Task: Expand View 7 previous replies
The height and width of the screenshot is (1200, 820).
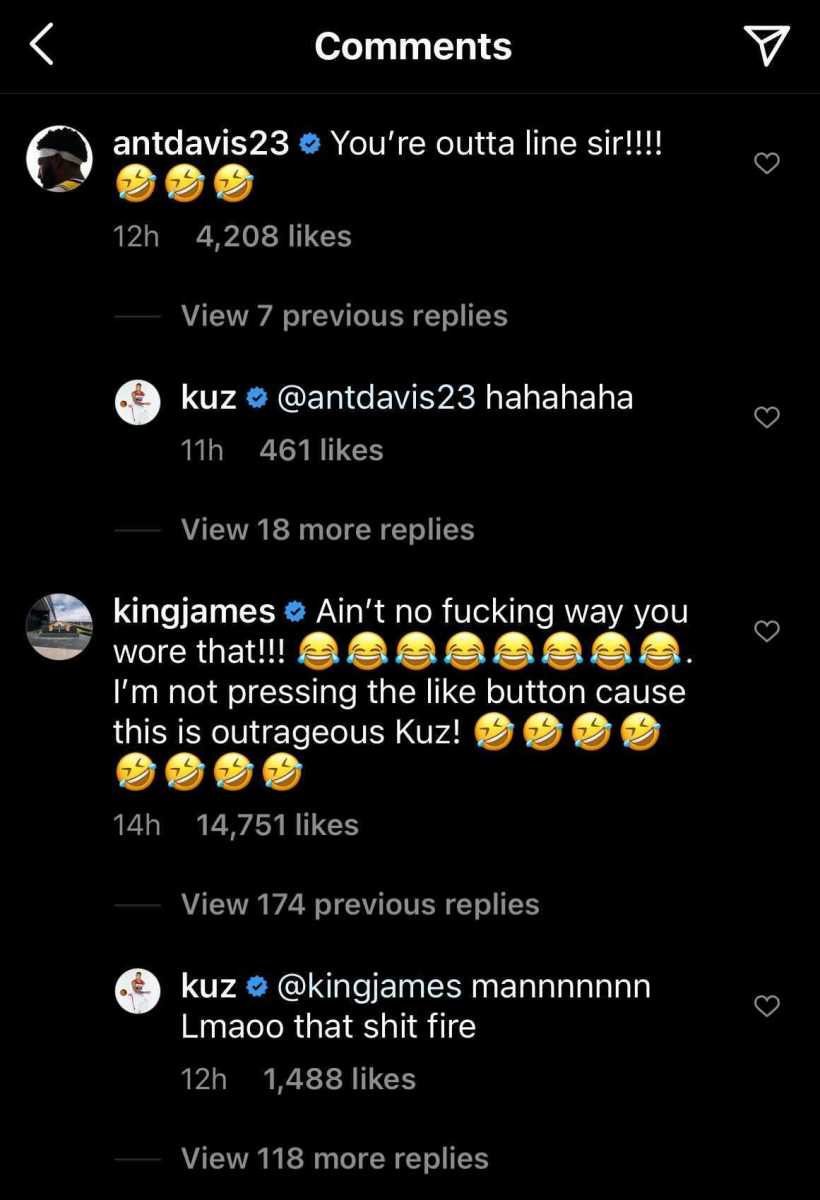Action: point(344,316)
